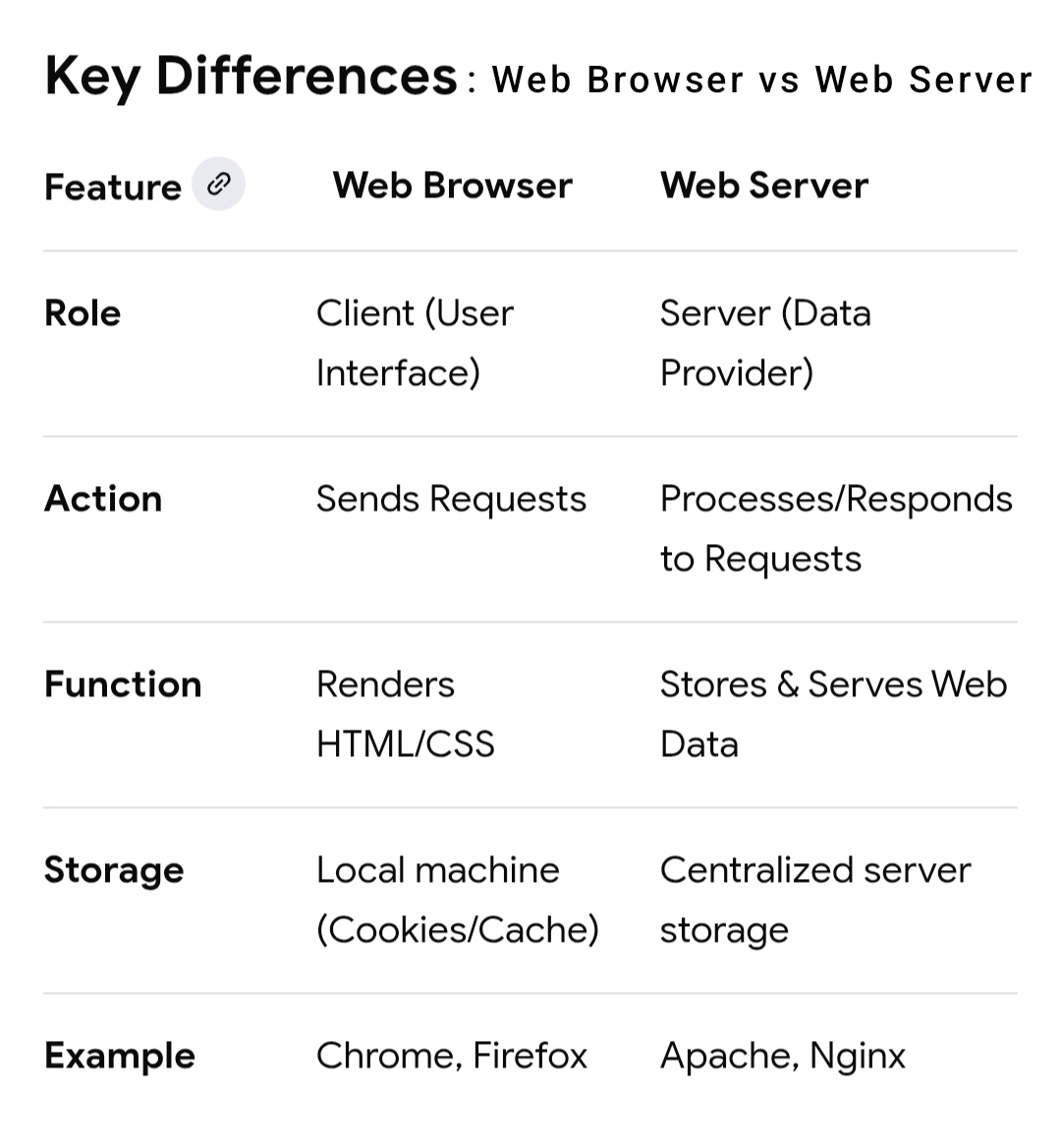Select the Web Browser vs Web Server subtitle
The image size is (1061, 1148).
pos(761,80)
